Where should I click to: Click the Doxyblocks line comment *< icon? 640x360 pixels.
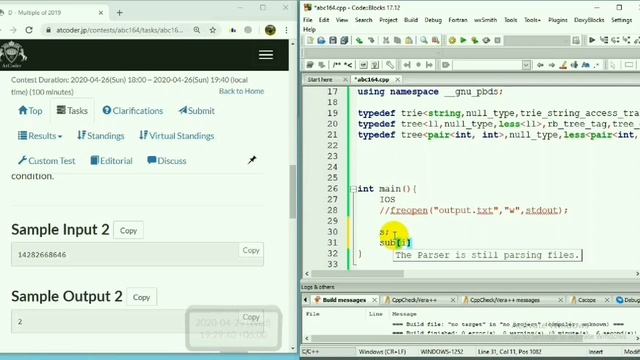(x=348, y=65)
